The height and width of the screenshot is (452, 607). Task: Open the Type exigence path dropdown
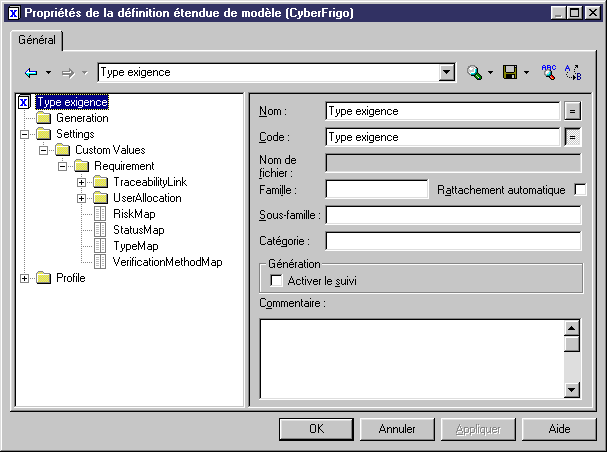(447, 73)
